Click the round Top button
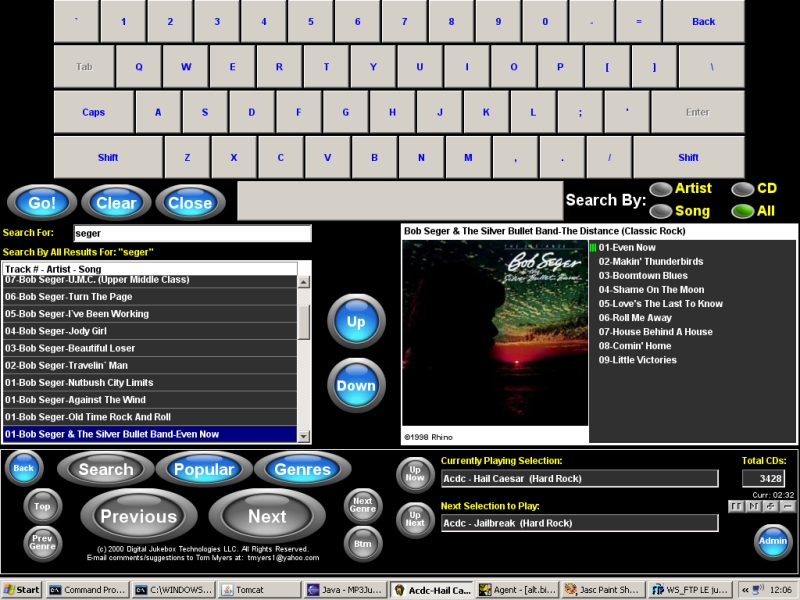Screen dimensions: 800x600 42,507
